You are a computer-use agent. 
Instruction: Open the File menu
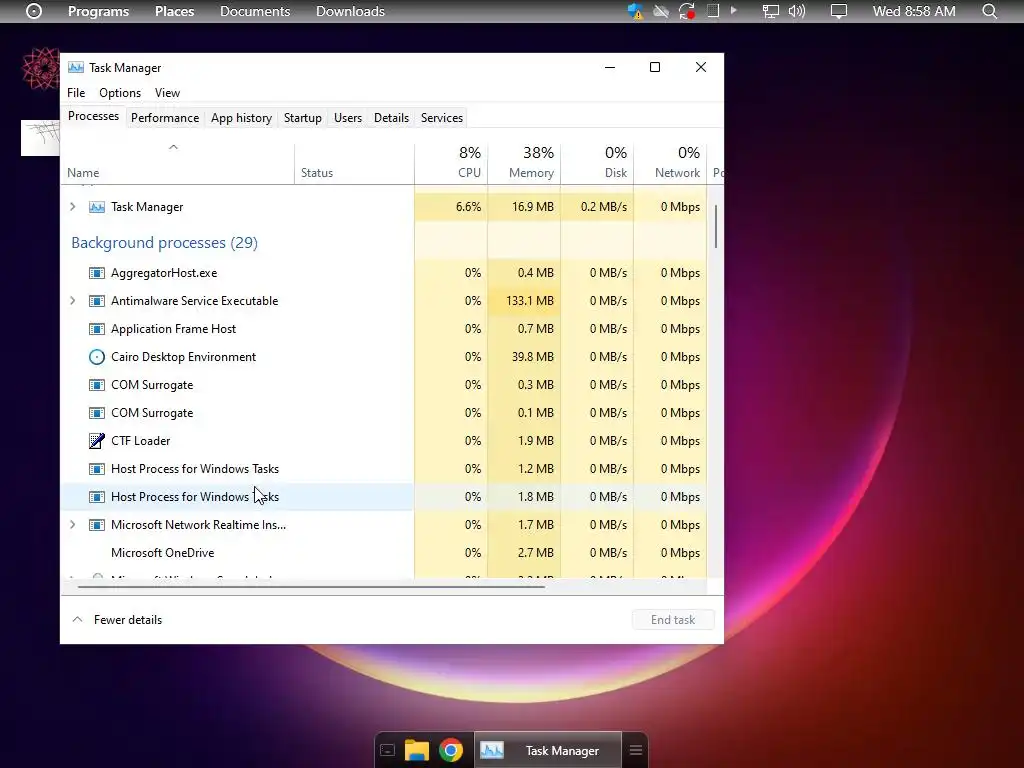(76, 93)
